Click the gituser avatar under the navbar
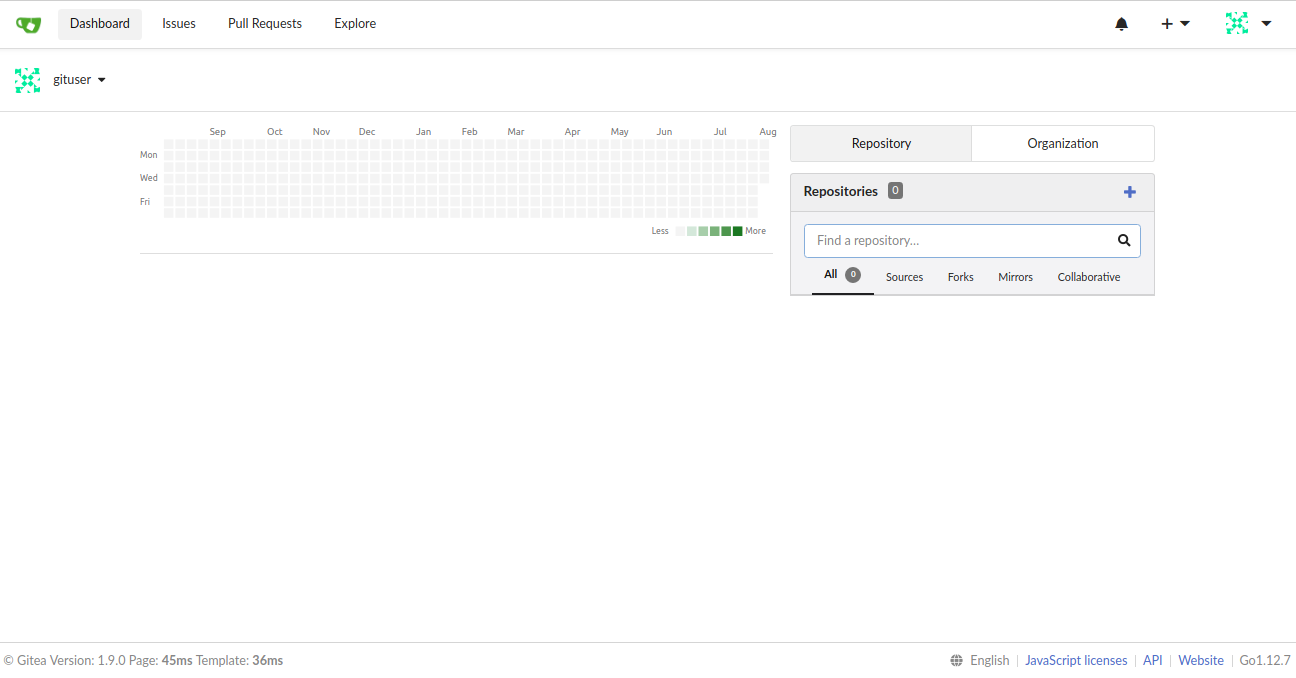 [28, 80]
